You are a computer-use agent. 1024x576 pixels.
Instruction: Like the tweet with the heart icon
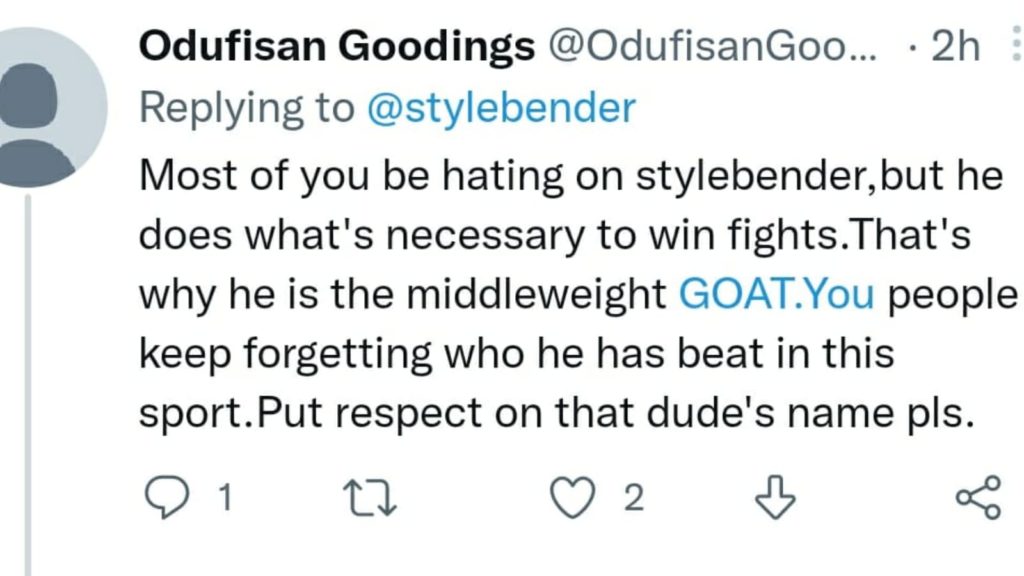pyautogui.click(x=572, y=498)
